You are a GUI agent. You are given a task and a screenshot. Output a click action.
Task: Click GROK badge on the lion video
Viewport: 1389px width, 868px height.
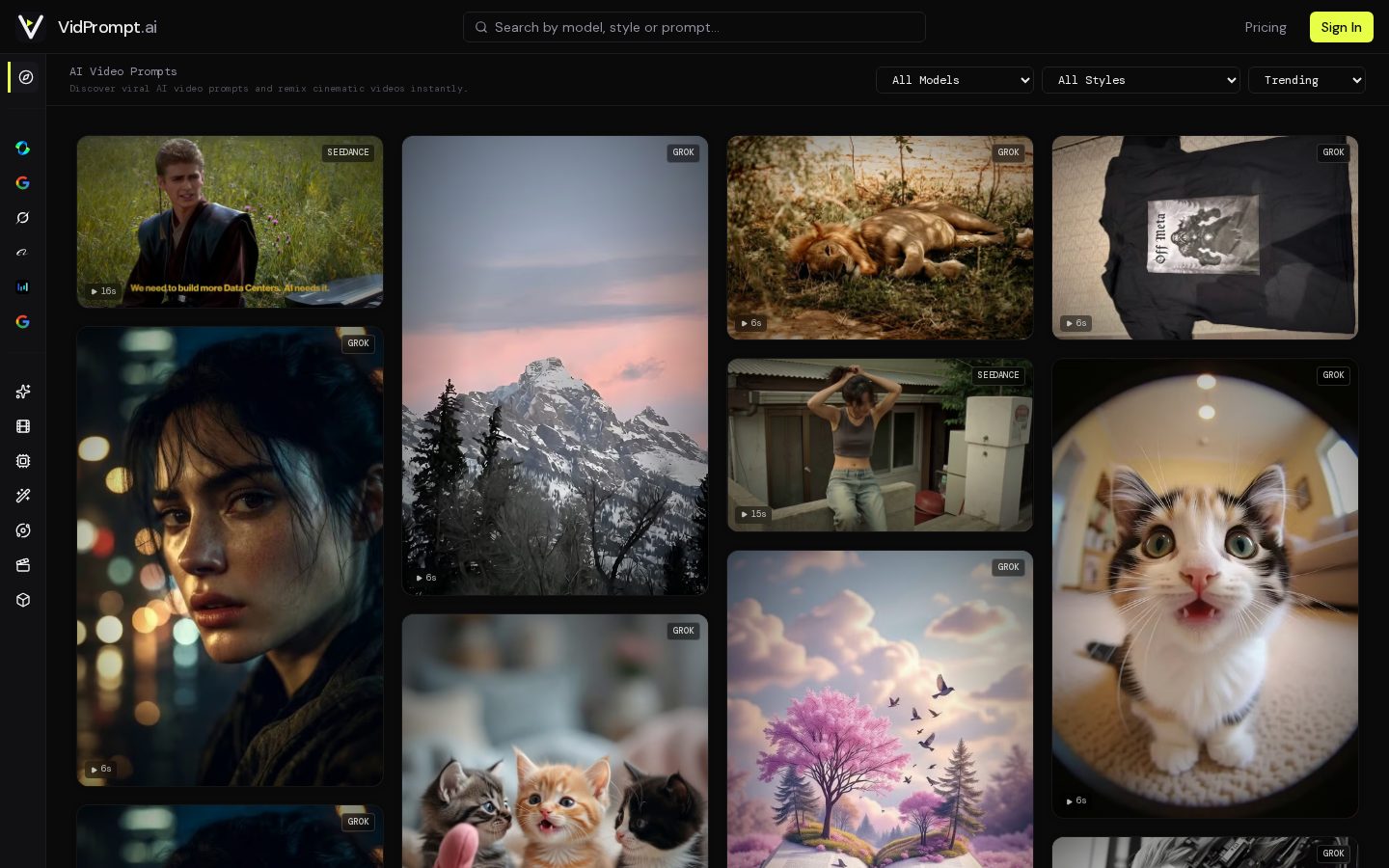pyautogui.click(x=1008, y=152)
